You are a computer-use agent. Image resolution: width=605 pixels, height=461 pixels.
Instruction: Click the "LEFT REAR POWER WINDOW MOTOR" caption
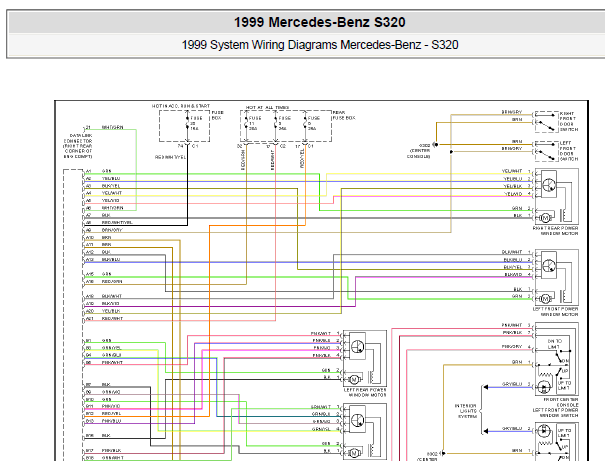[x=365, y=392]
